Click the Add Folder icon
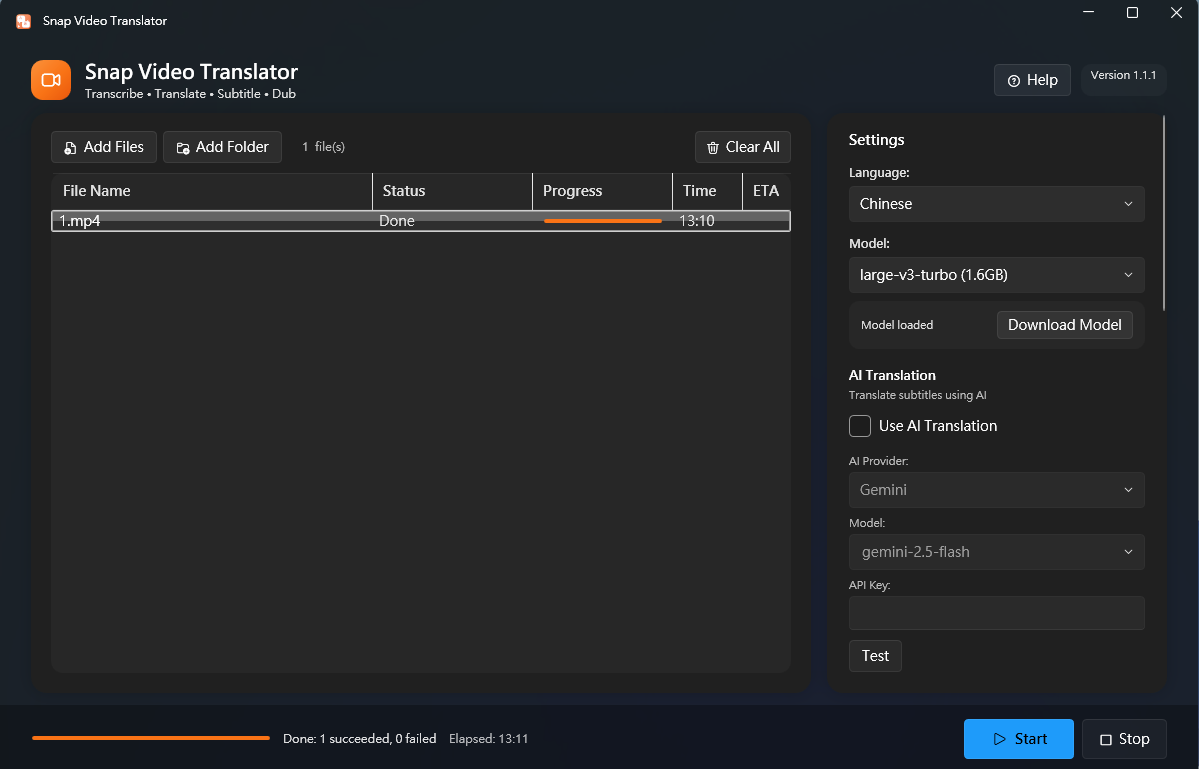 click(x=183, y=148)
